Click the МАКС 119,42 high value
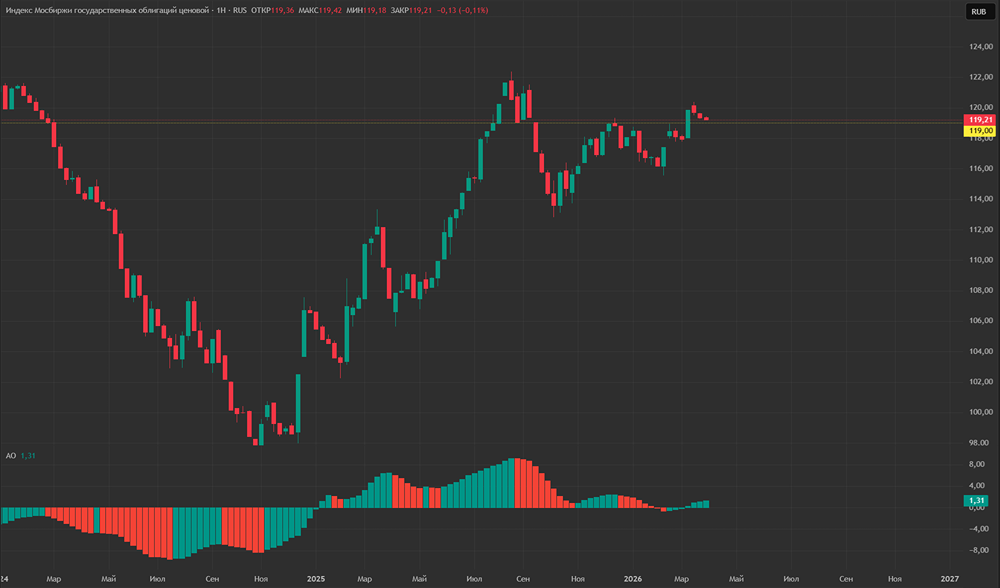This screenshot has height=588, width=1000. 320,10
